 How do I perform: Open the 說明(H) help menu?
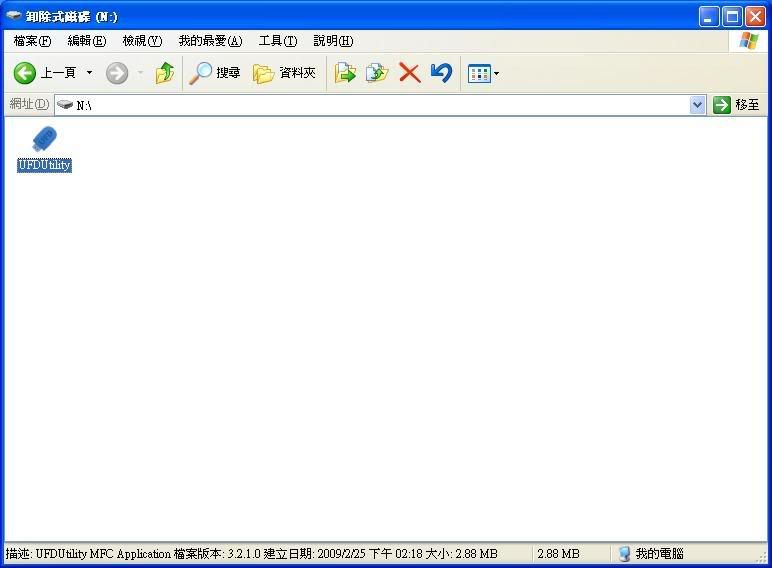click(333, 41)
